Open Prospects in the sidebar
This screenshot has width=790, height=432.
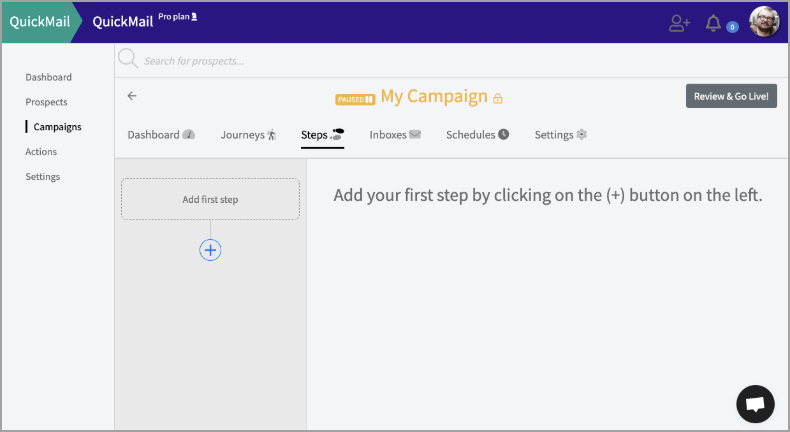pyautogui.click(x=46, y=102)
